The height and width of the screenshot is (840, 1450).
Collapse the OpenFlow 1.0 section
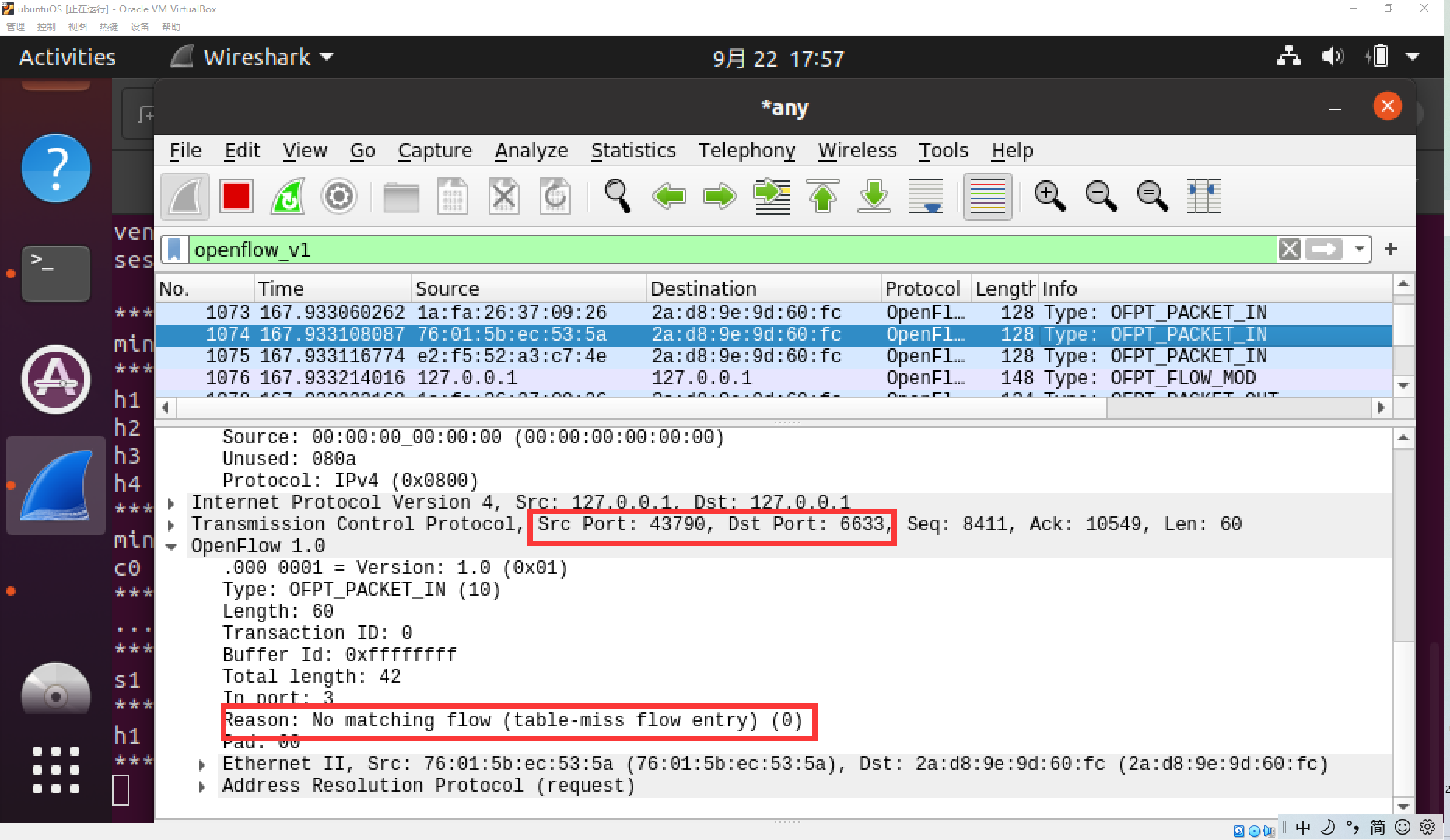171,547
